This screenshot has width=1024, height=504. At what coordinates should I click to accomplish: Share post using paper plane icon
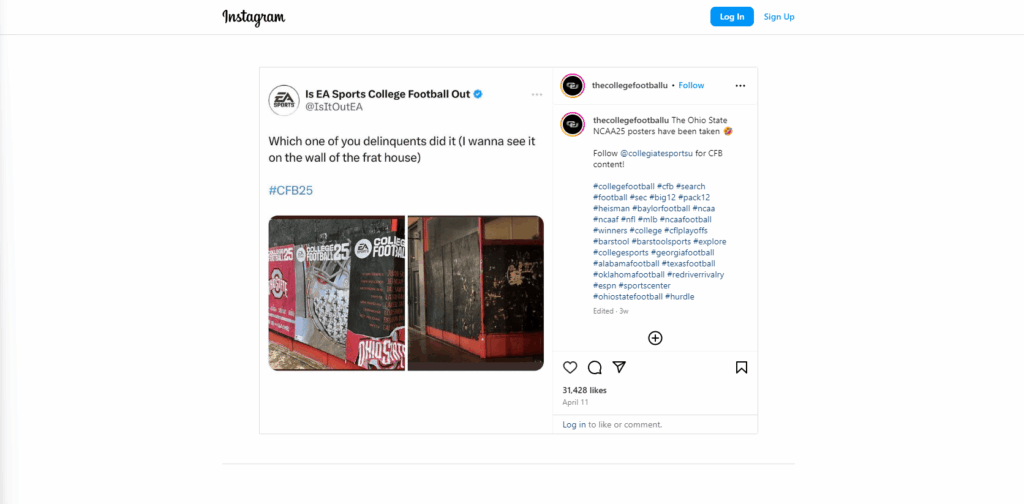(x=619, y=368)
